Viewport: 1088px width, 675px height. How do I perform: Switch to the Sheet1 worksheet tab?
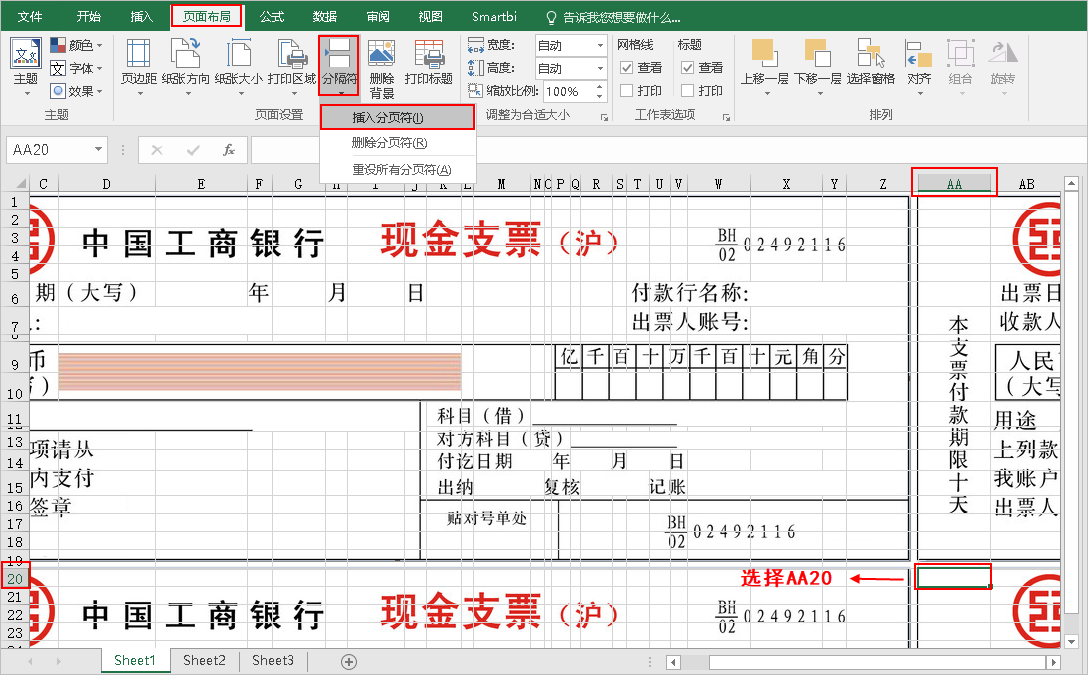[135, 660]
